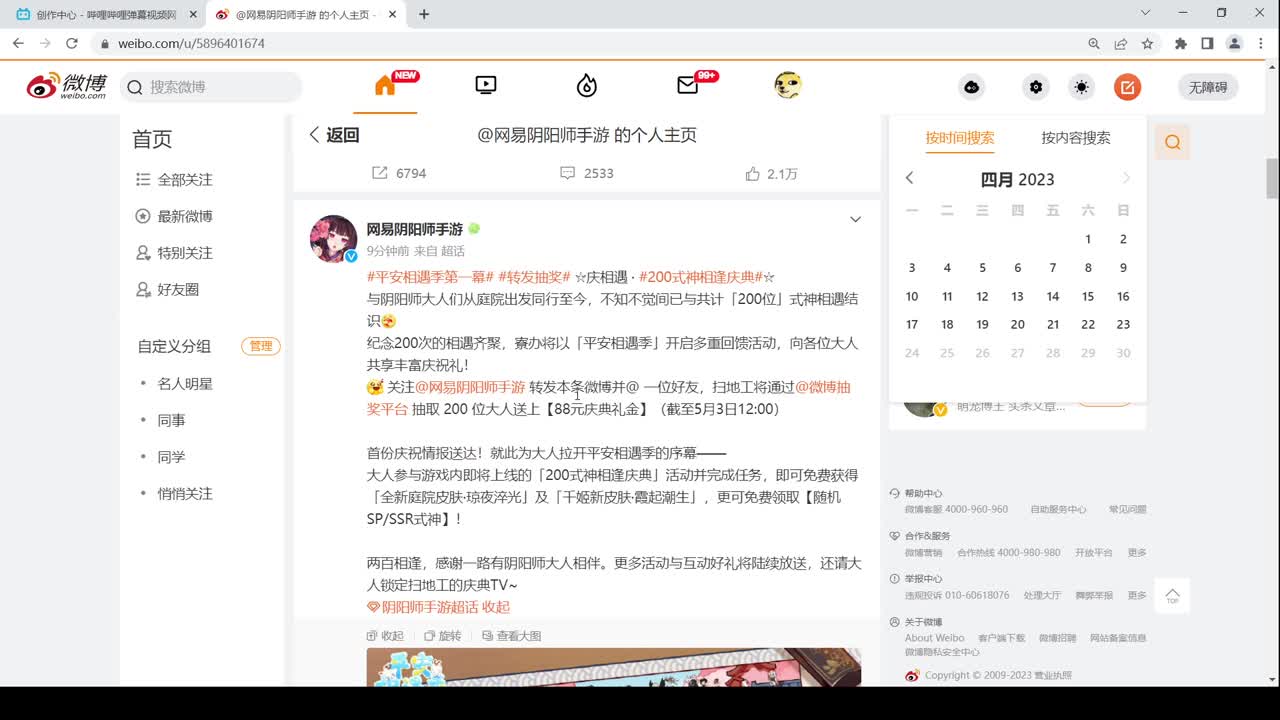Go to next month in calendar
This screenshot has height=720, width=1280.
(1126, 178)
